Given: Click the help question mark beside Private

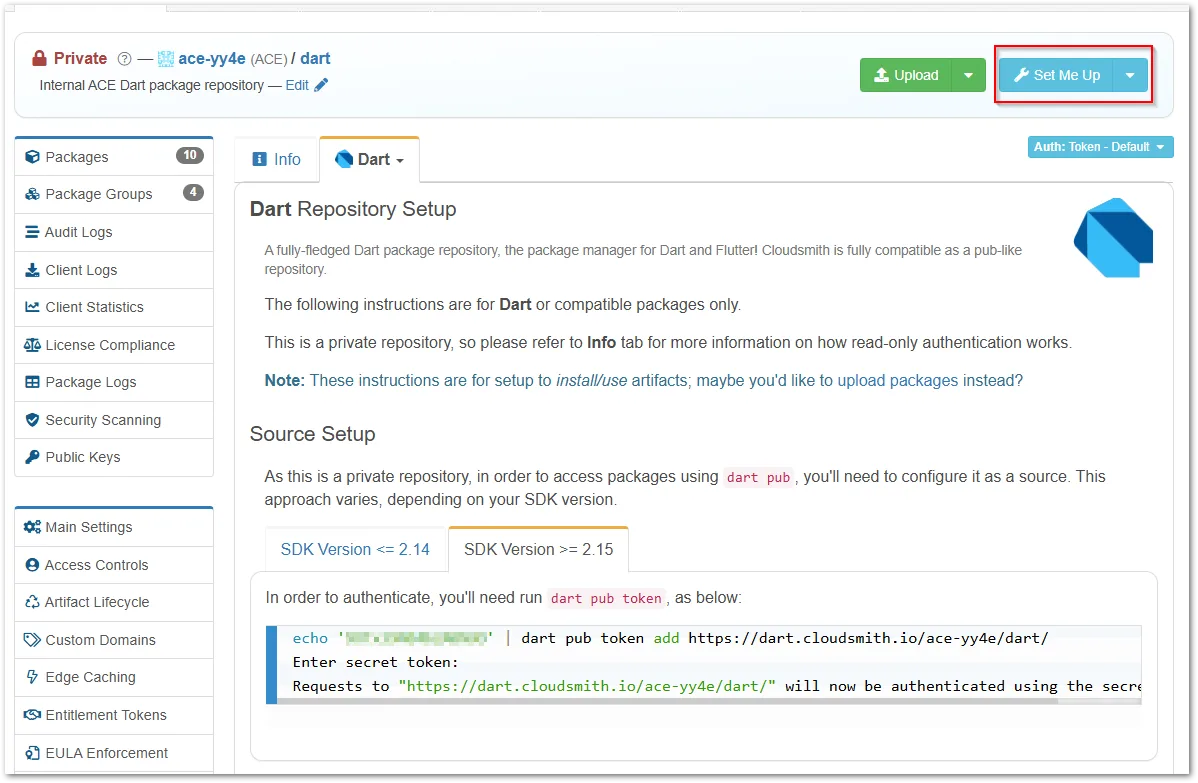Looking at the screenshot, I should tap(125, 59).
